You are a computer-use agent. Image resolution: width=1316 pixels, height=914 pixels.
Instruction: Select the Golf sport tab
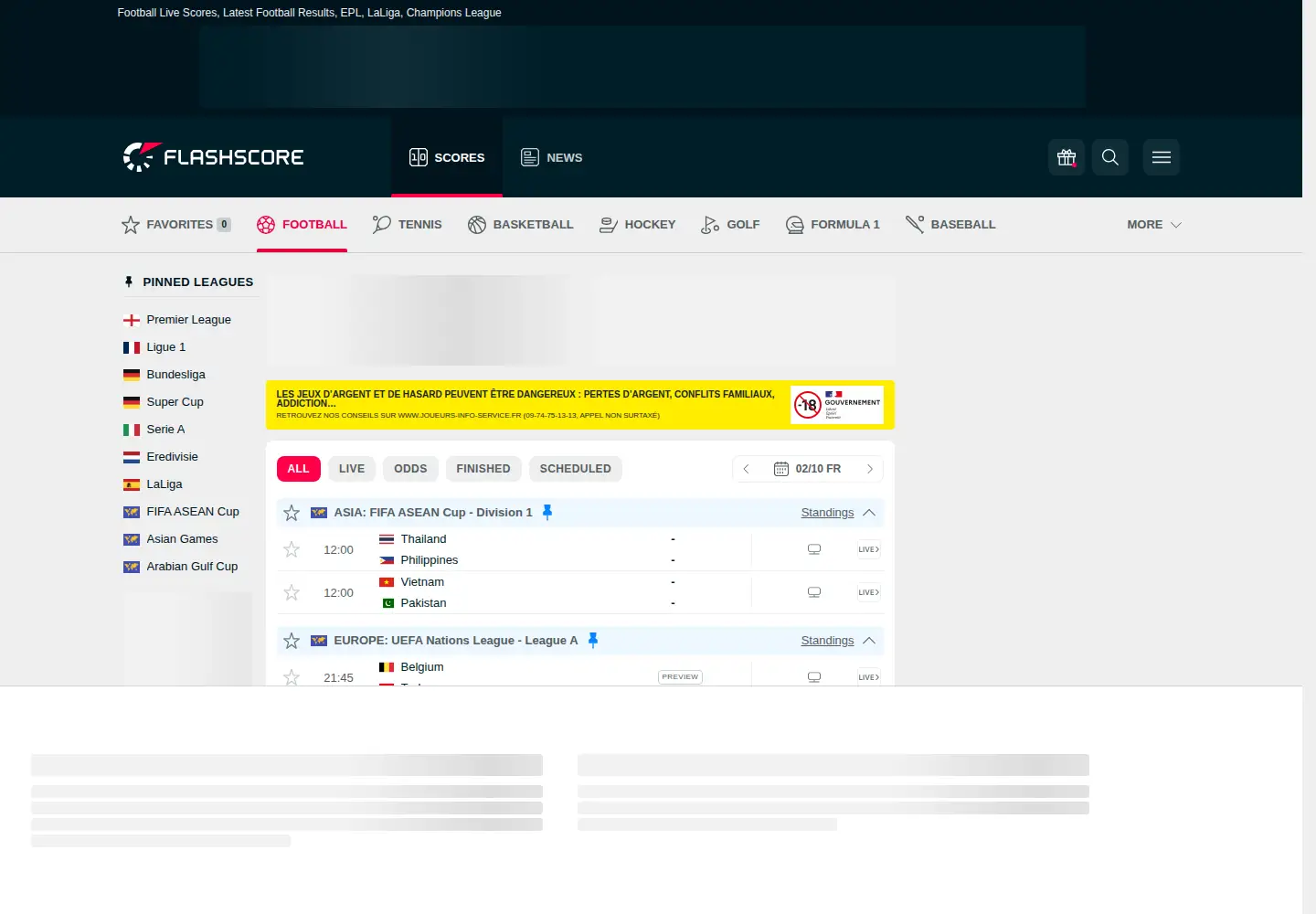[730, 225]
